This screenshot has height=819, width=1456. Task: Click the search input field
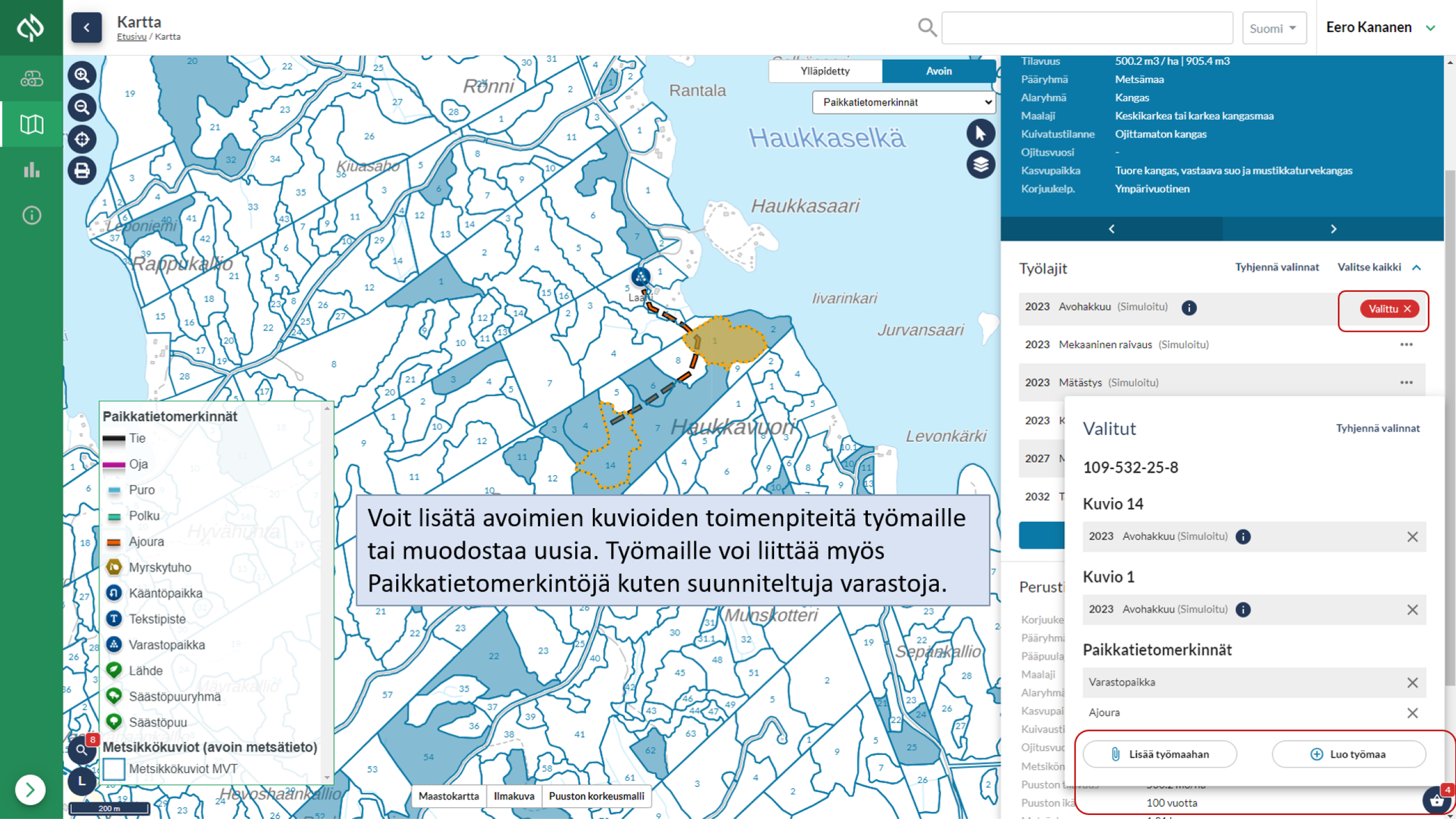click(x=1086, y=28)
